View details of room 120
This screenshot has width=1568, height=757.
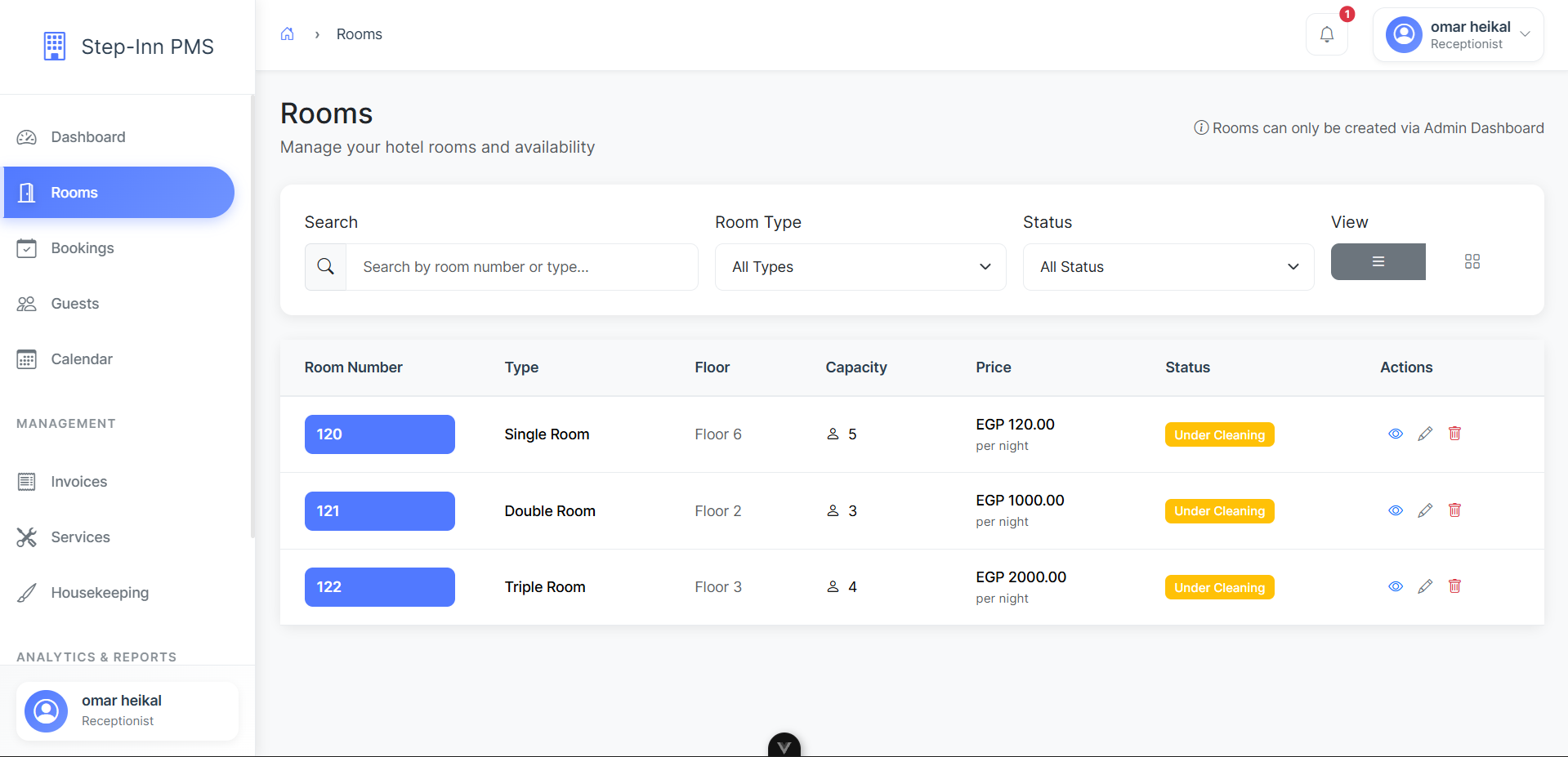(x=1395, y=434)
